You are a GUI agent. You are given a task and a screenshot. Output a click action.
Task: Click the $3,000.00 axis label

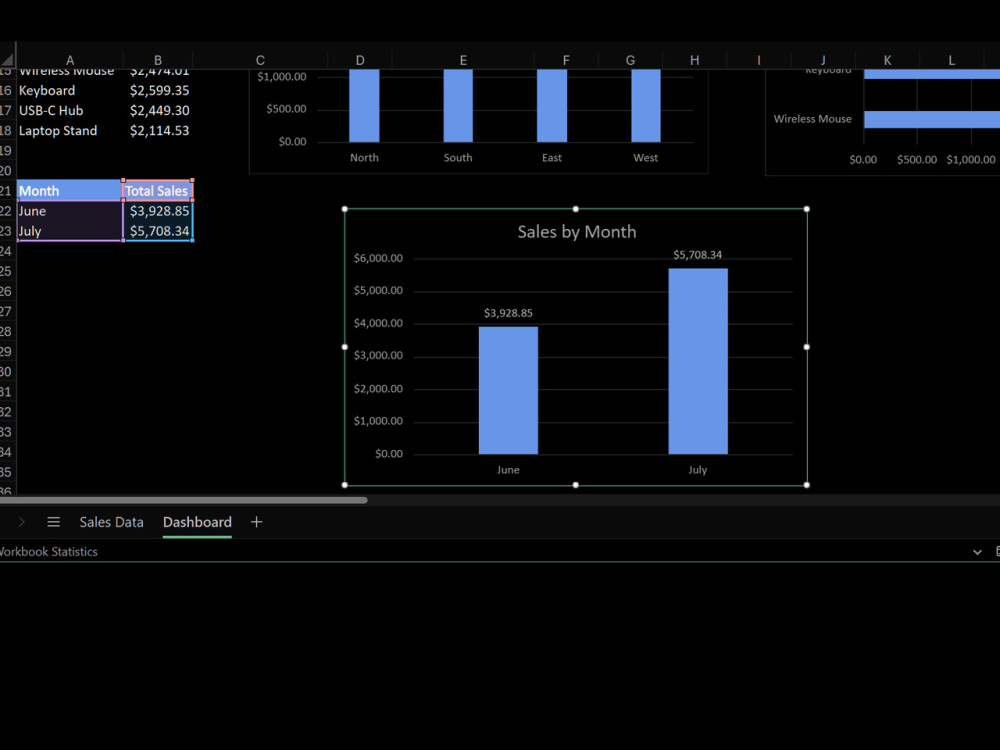point(378,355)
